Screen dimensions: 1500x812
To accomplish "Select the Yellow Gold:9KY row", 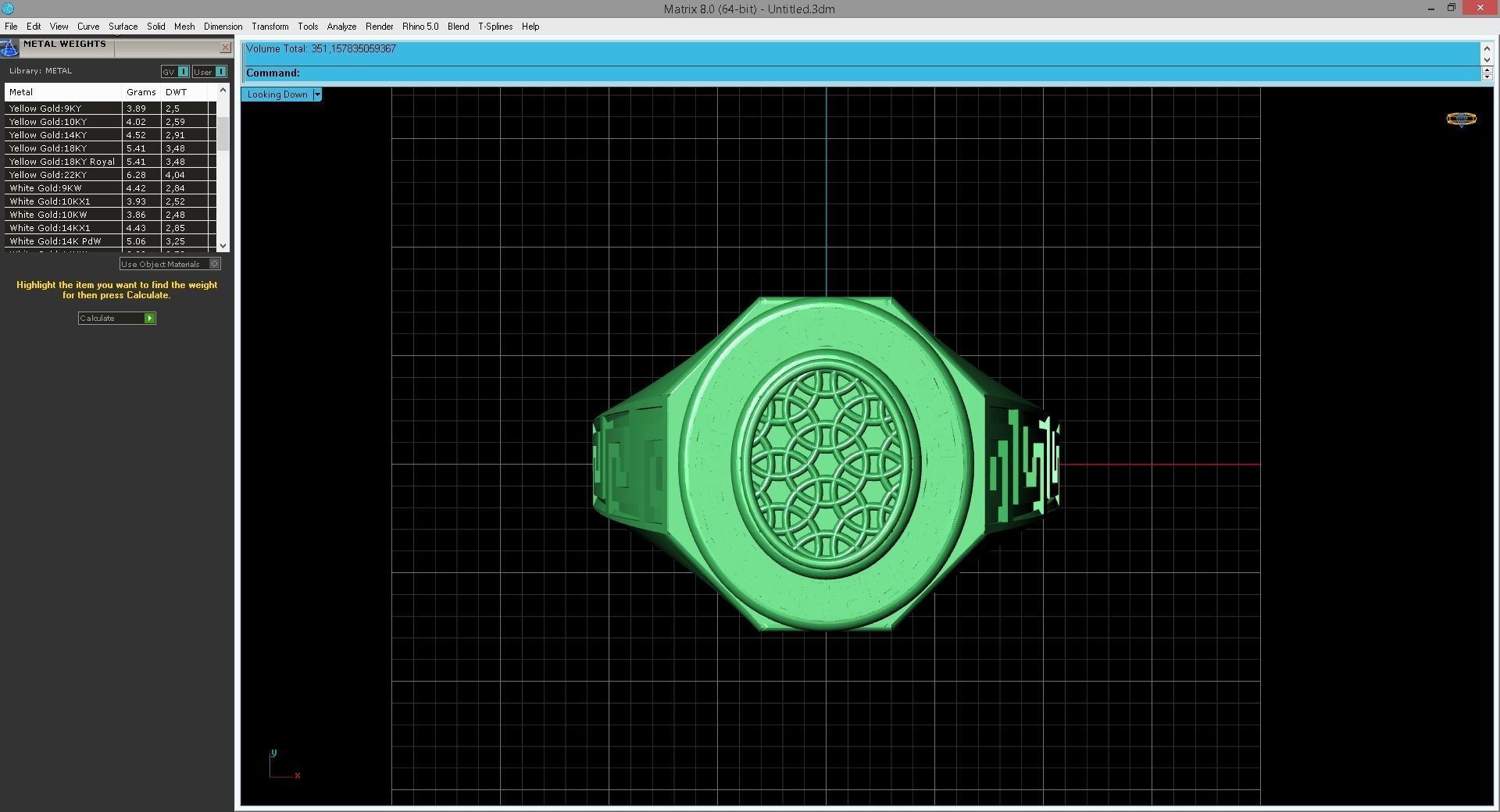I will (110, 109).
